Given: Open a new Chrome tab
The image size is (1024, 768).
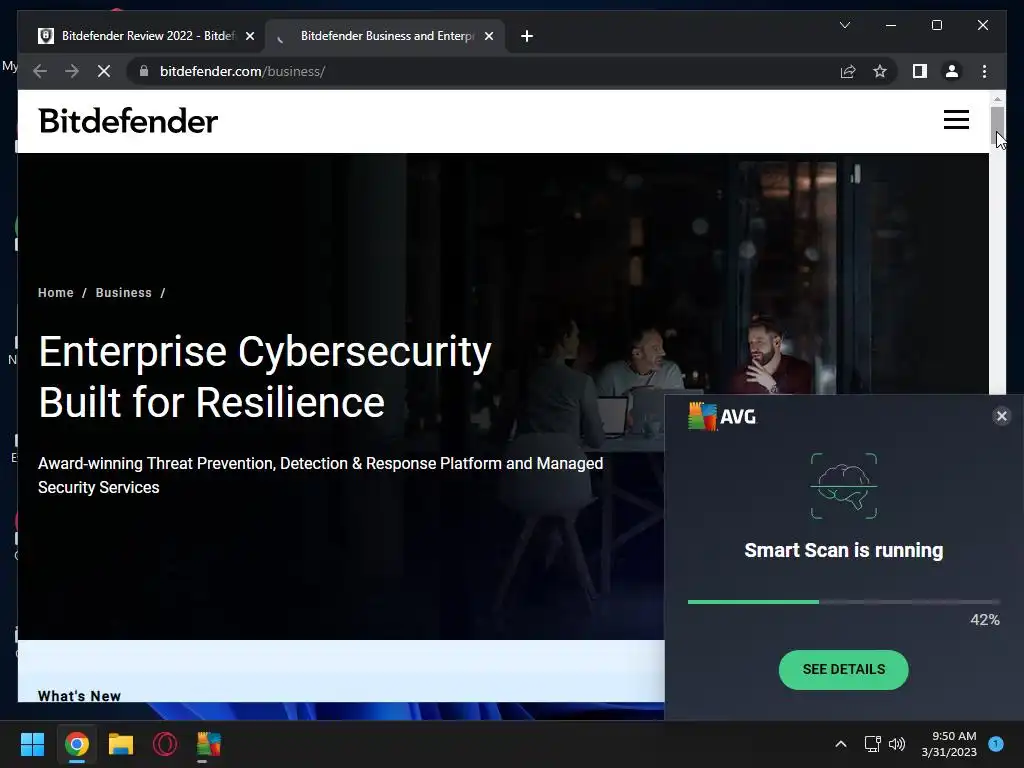Looking at the screenshot, I should point(526,36).
